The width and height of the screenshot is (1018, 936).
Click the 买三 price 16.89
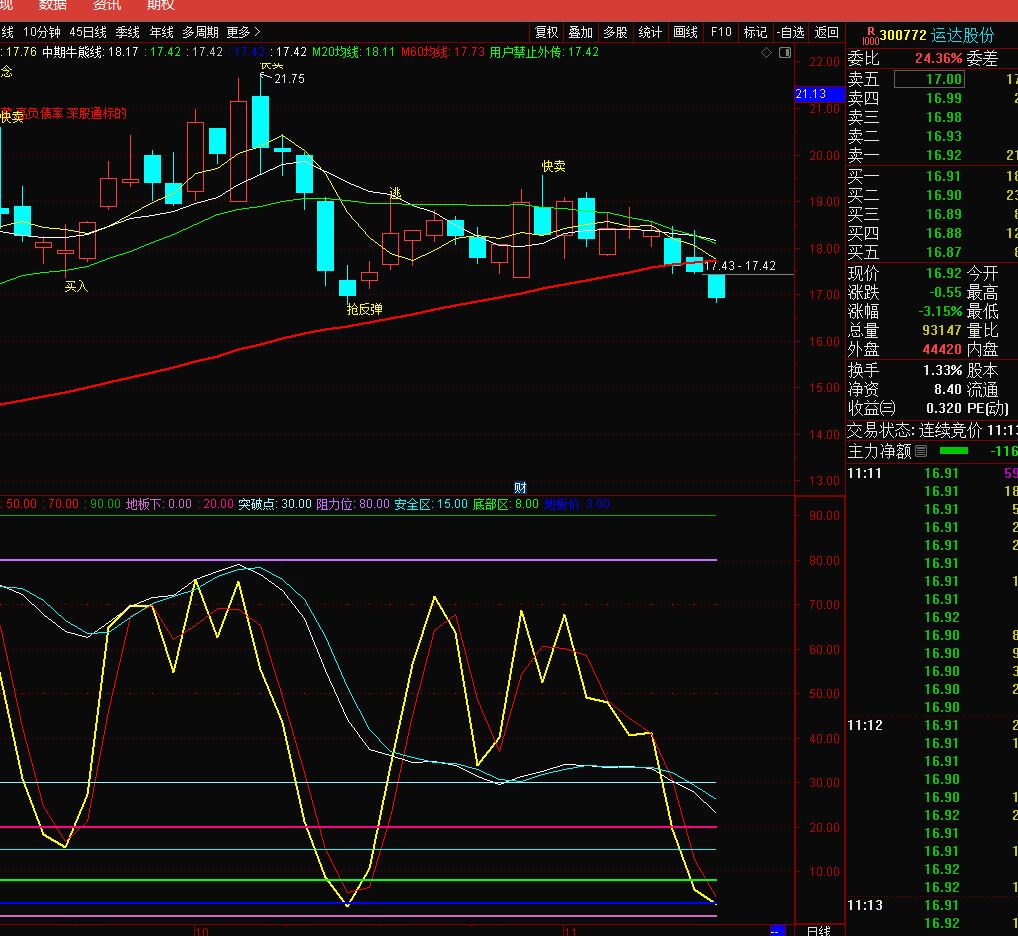pos(943,214)
